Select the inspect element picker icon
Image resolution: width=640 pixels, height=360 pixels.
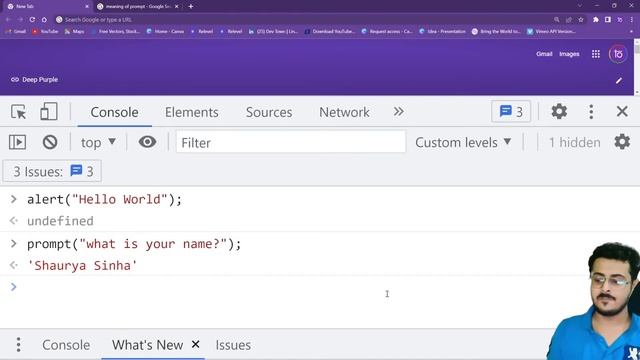coord(18,112)
